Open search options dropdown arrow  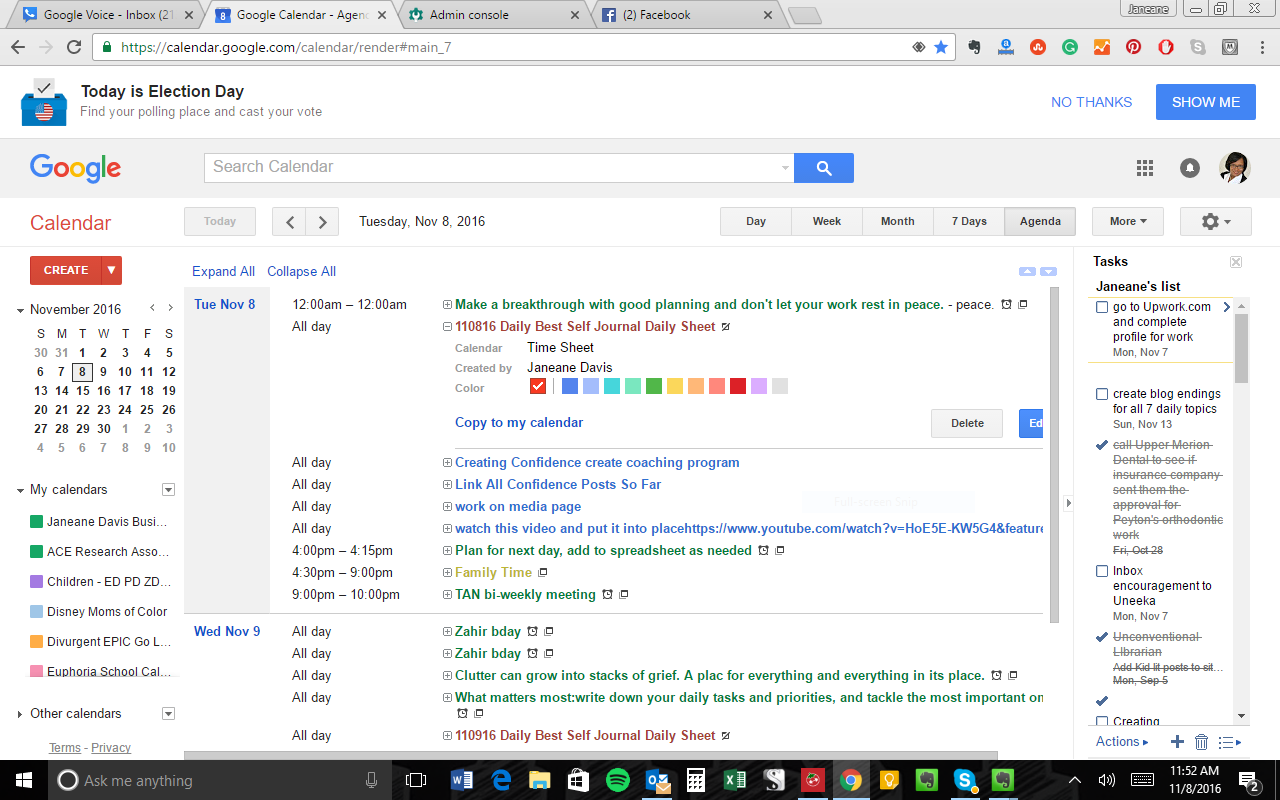point(785,168)
